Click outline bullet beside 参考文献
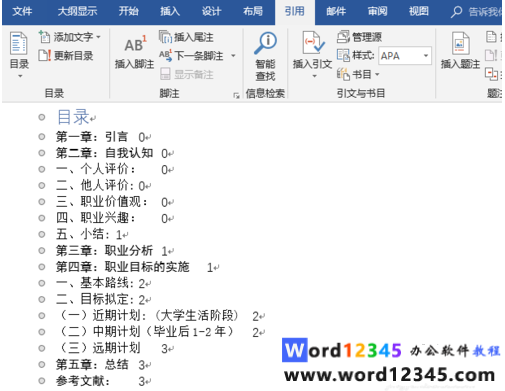This screenshot has width=505, height=391. [x=42, y=381]
